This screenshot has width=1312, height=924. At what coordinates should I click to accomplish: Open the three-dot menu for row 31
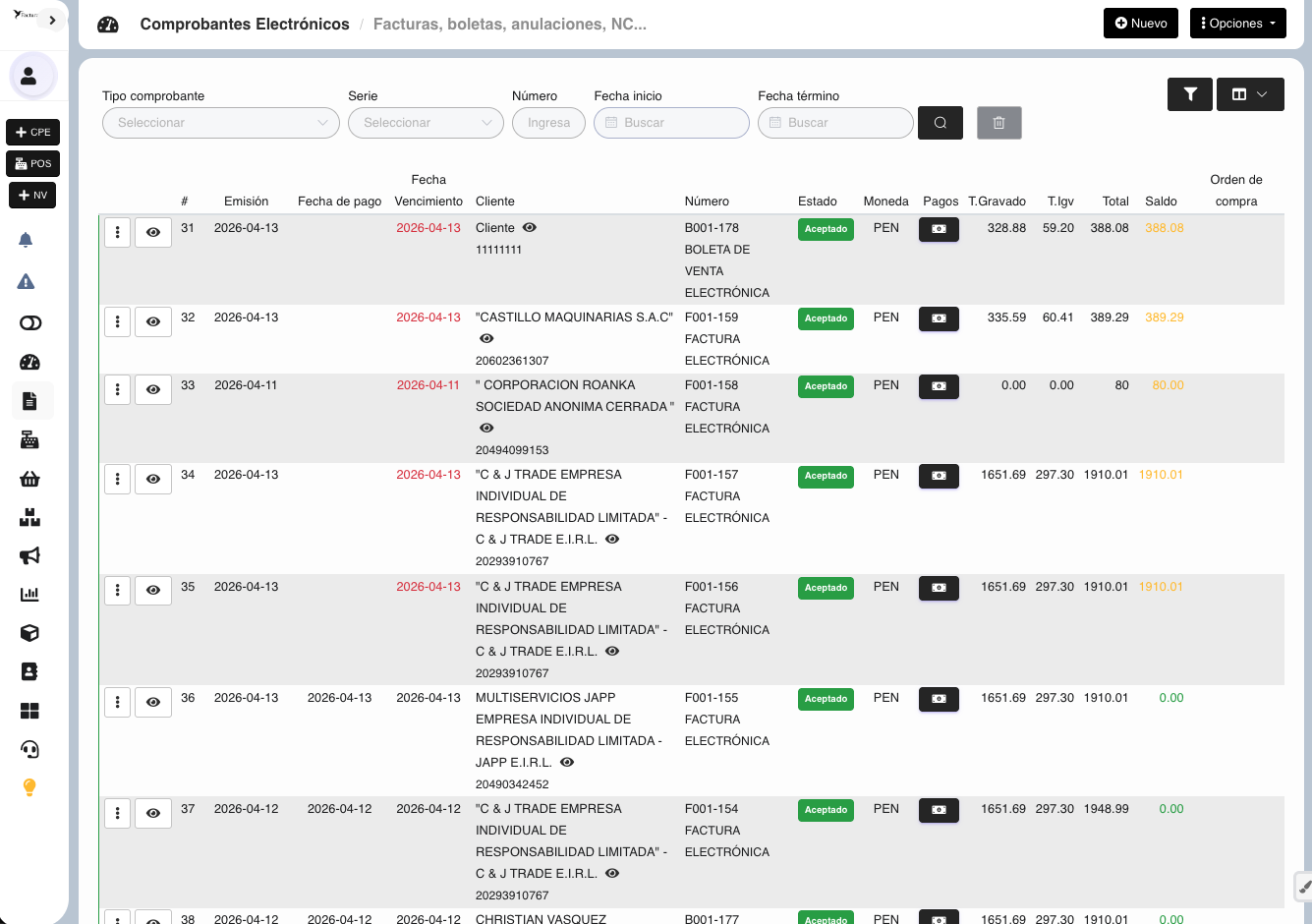pos(118,232)
